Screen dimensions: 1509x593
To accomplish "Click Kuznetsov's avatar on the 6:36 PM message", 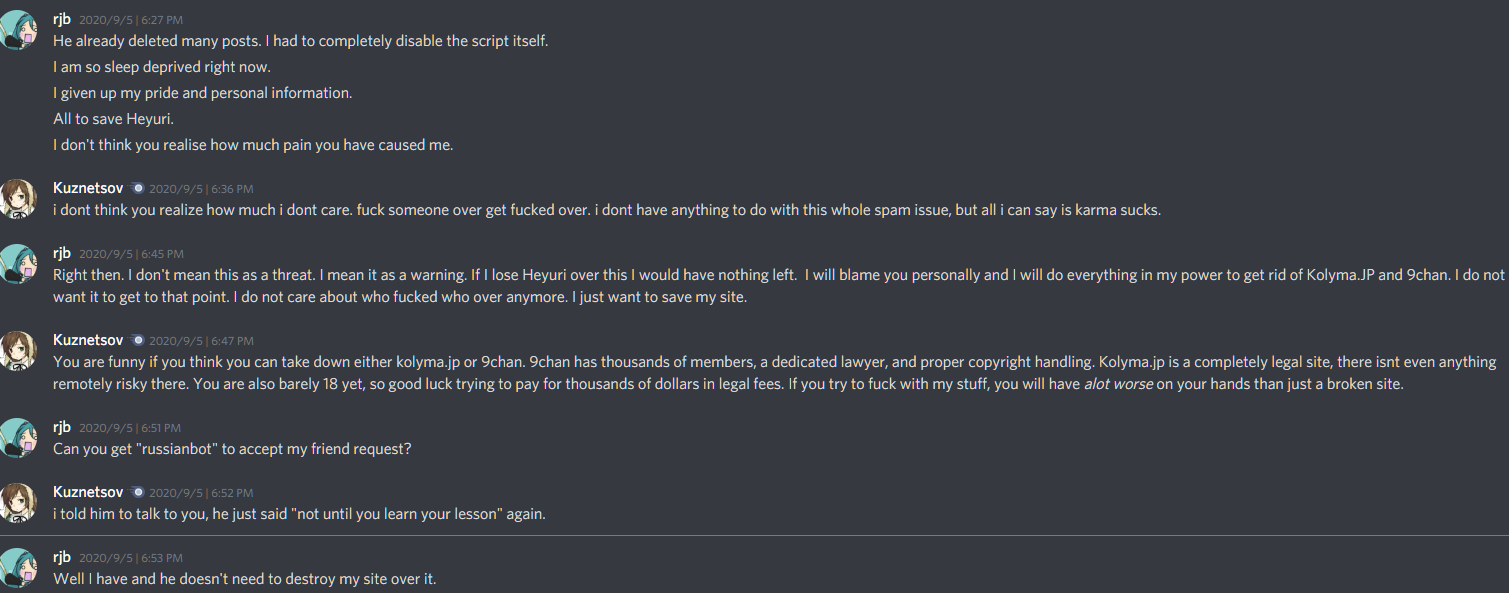I will coord(19,198).
